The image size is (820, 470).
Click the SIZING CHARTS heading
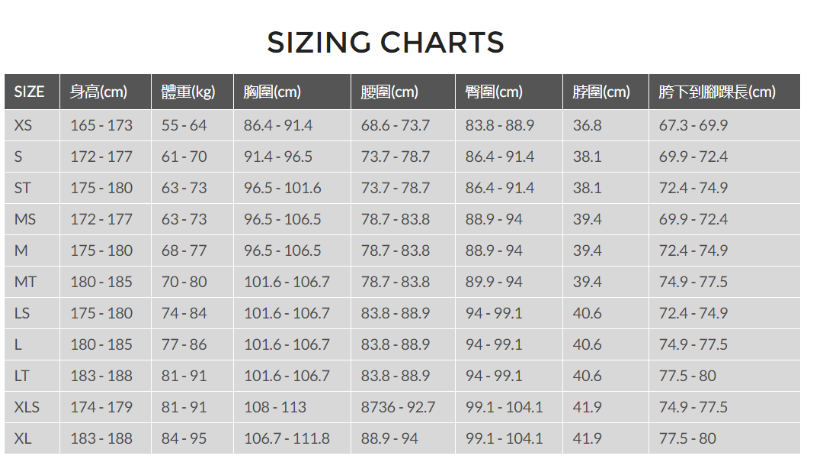[385, 42]
